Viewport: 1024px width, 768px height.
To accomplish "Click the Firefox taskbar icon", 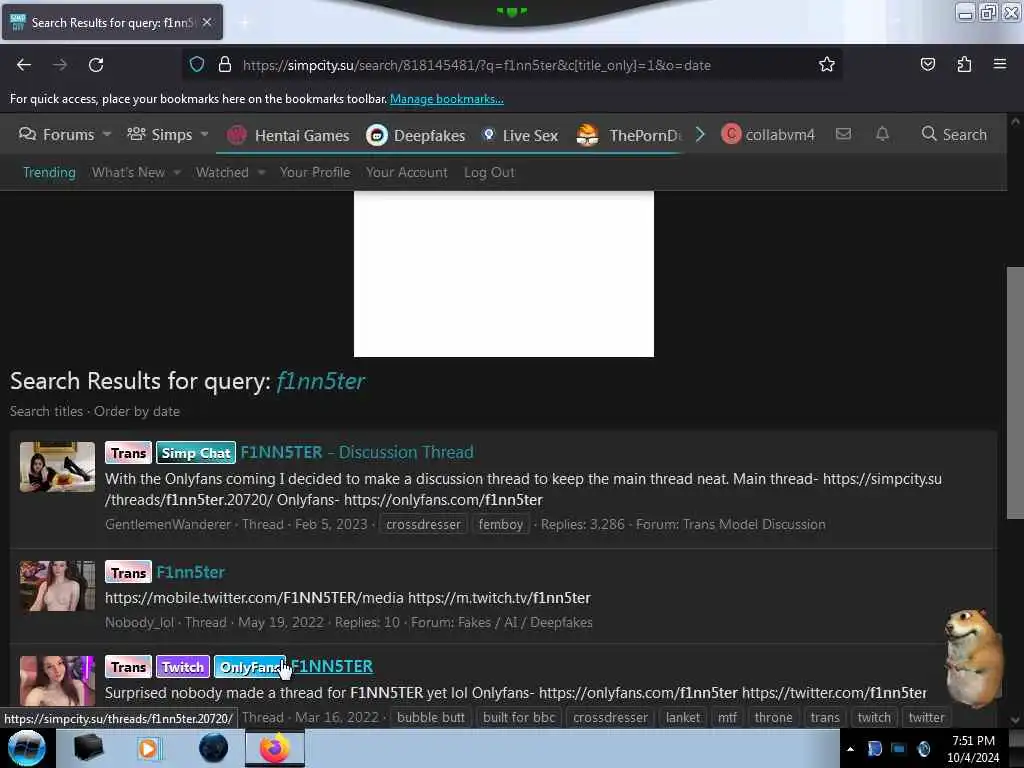I will (275, 748).
